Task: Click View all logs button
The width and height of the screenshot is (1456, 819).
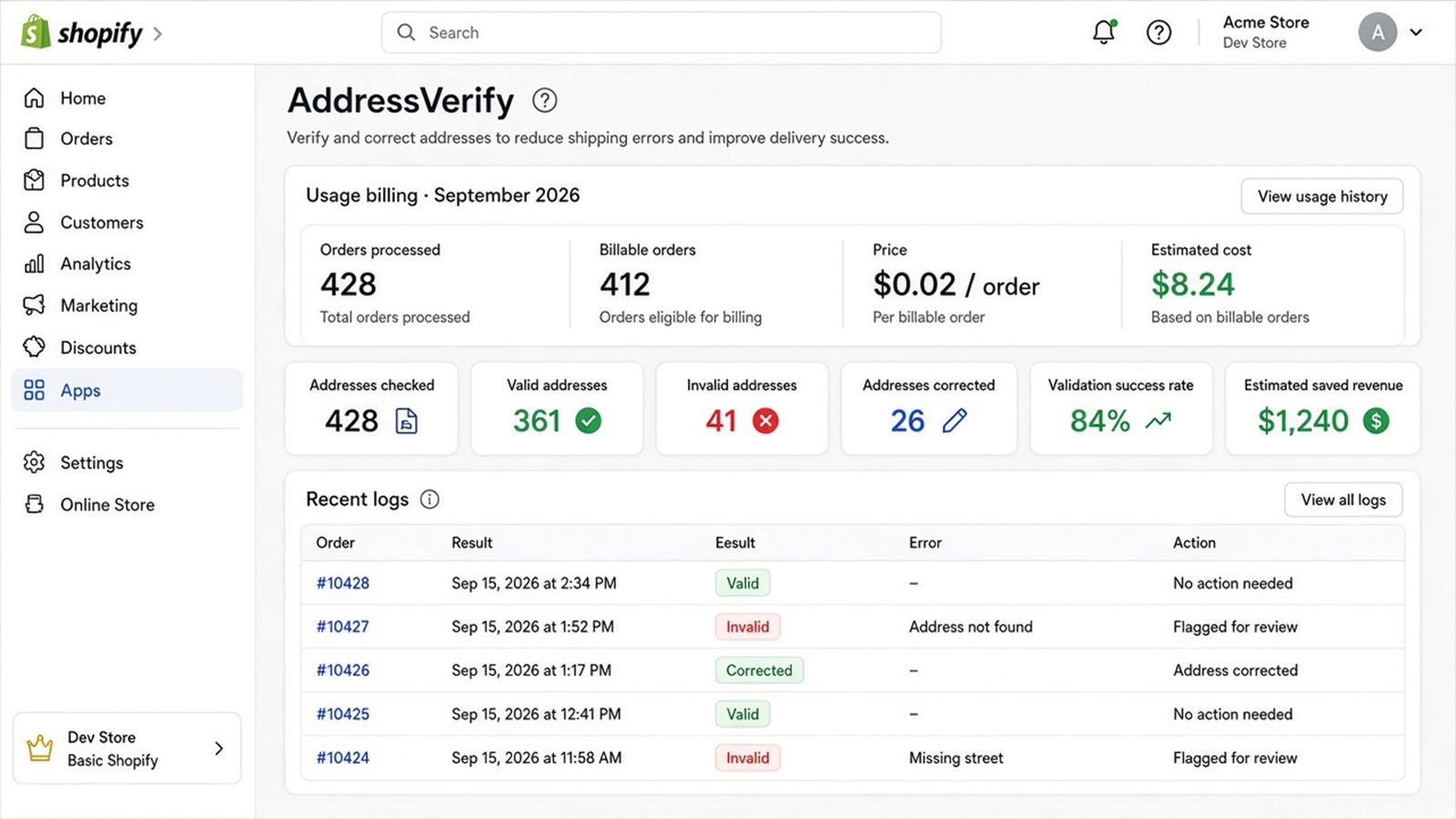Action: pyautogui.click(x=1343, y=500)
